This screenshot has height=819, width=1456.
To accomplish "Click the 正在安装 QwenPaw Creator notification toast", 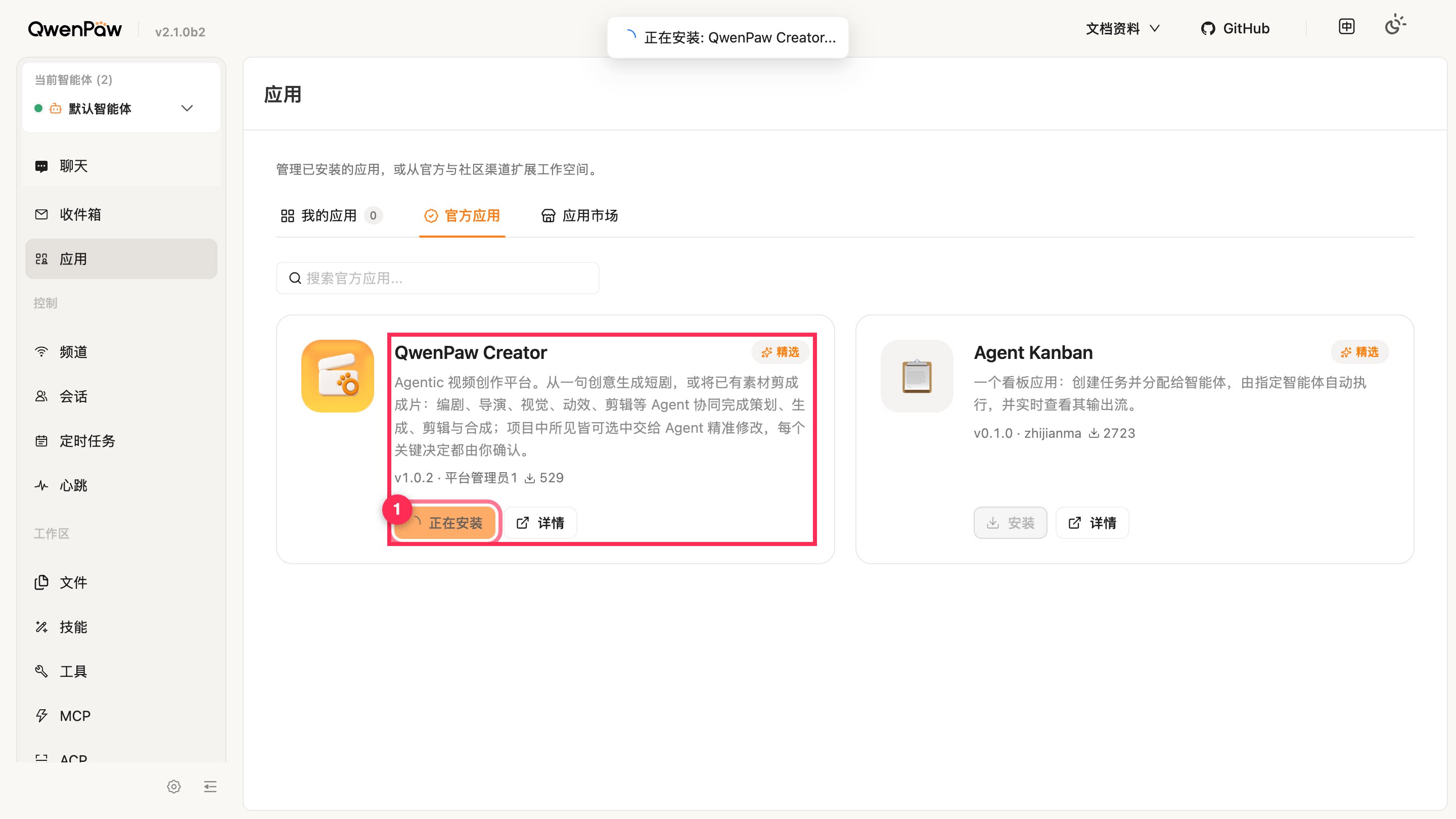I will coord(727,37).
